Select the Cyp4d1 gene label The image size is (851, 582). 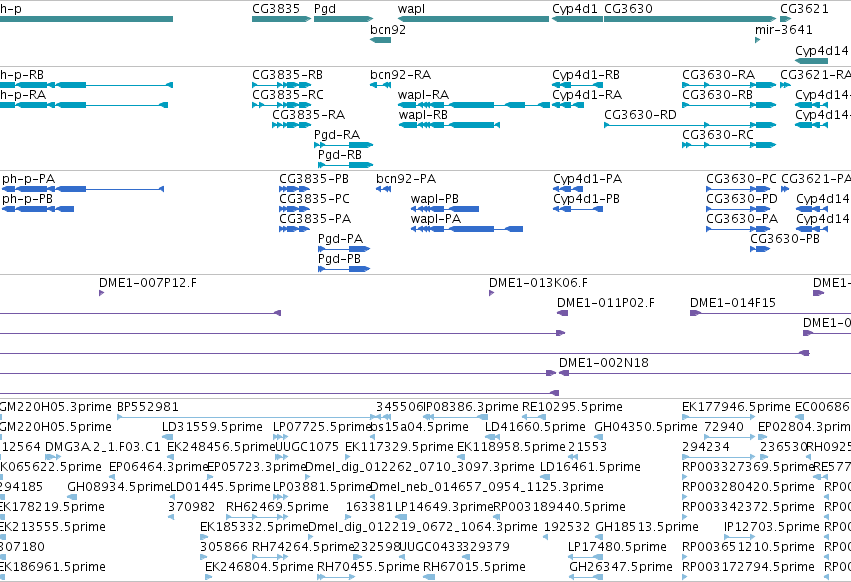[x=575, y=9]
